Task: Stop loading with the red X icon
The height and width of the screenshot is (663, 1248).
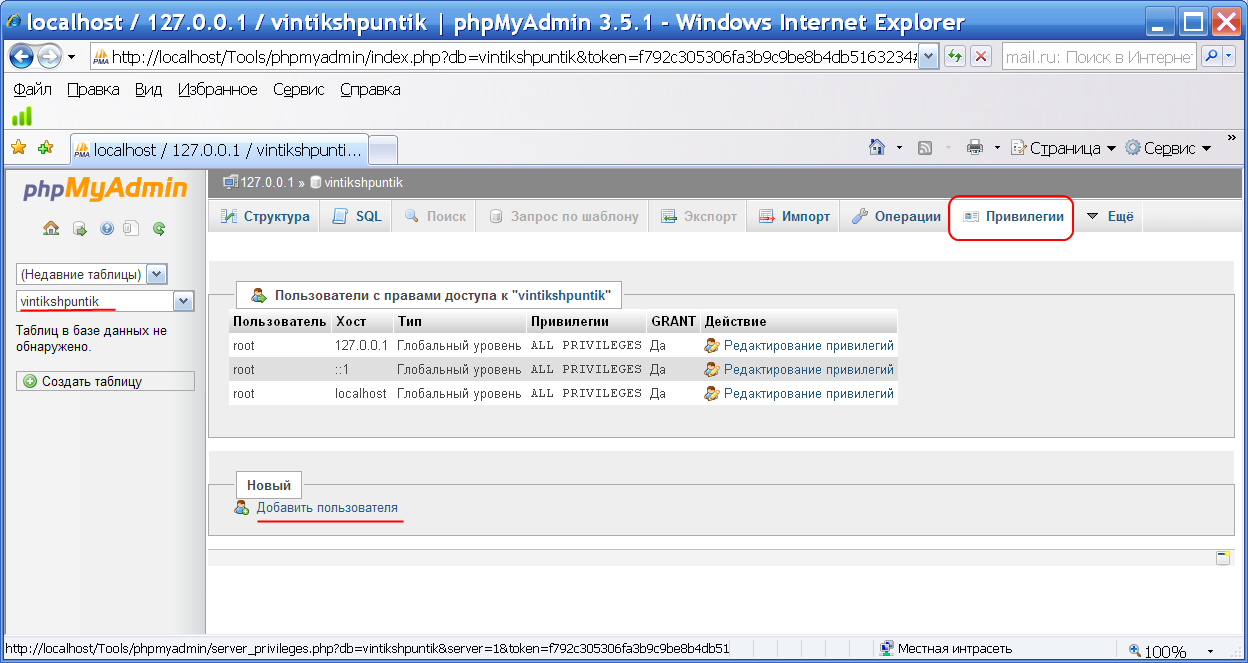Action: 981,57
